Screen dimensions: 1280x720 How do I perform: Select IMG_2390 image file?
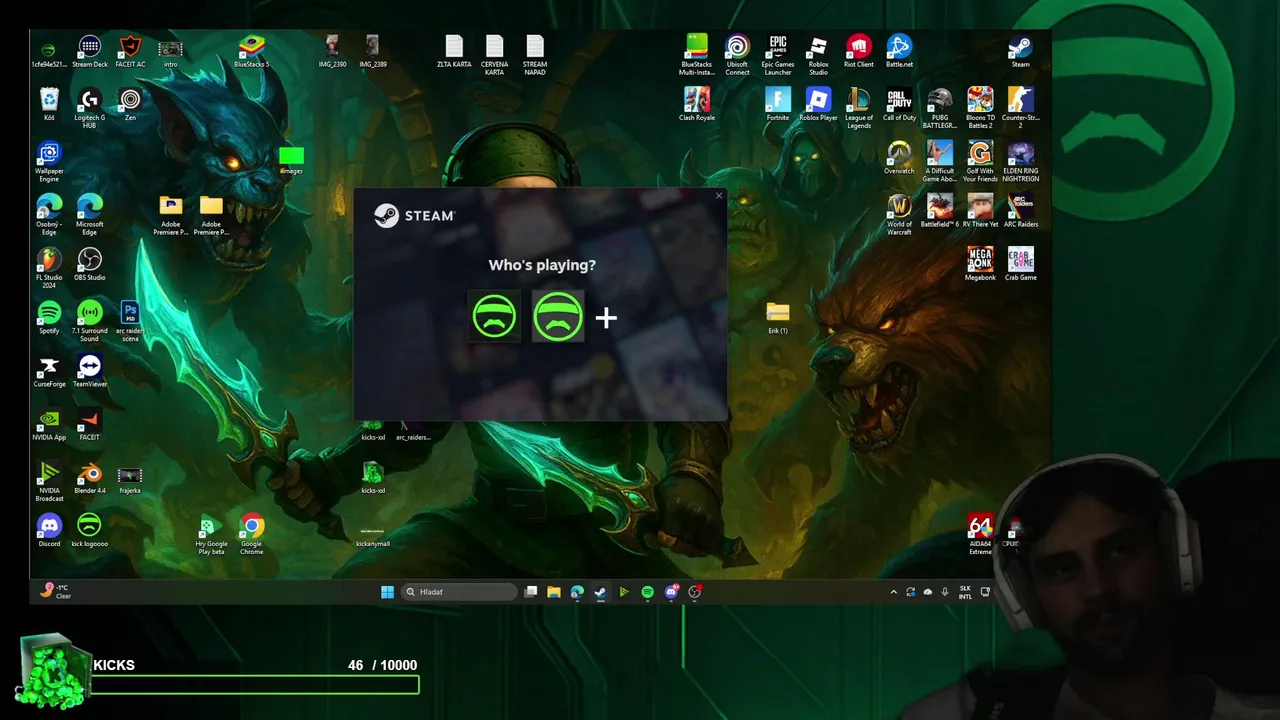[332, 52]
